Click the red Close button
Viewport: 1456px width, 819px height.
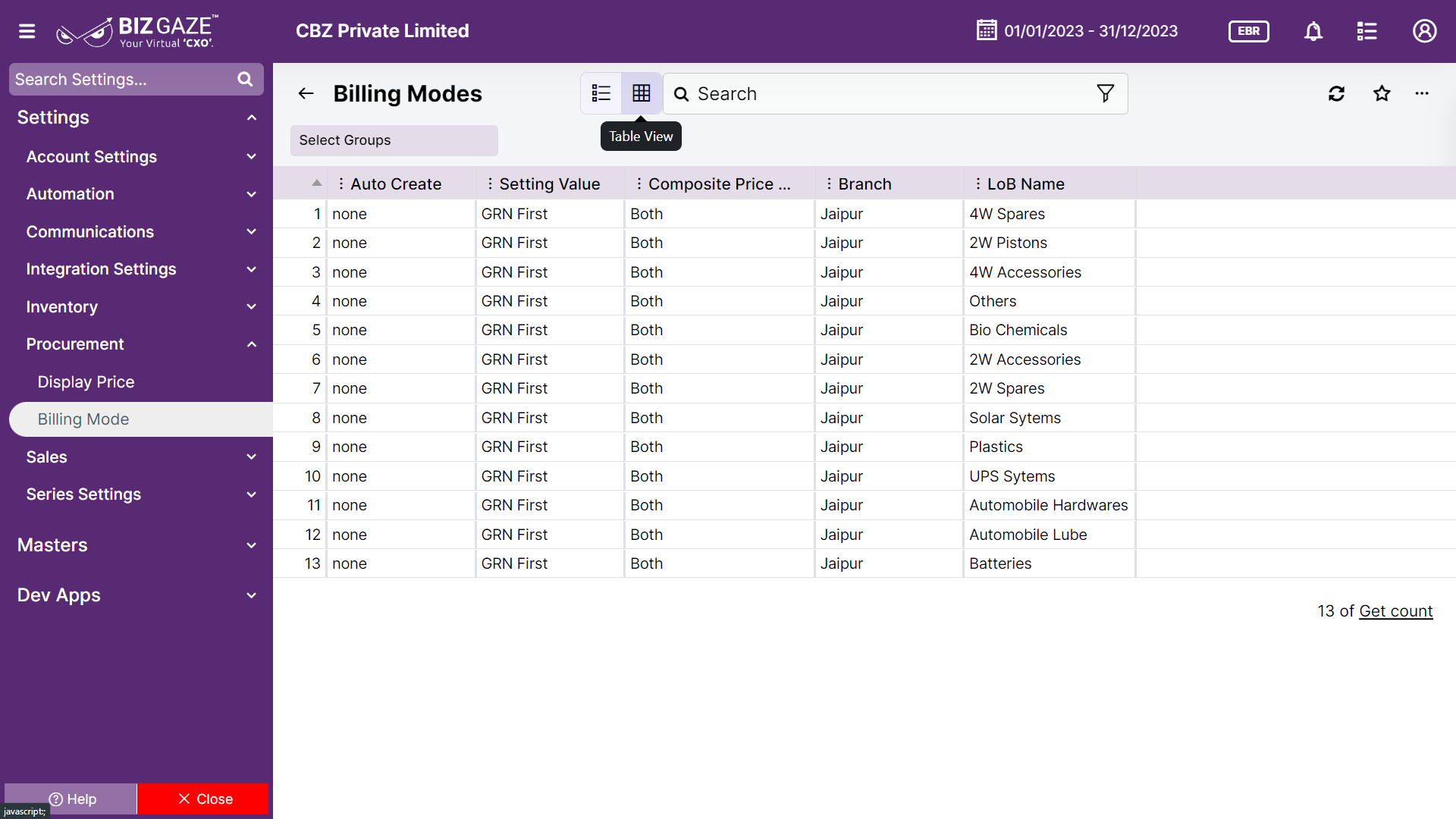tap(203, 799)
